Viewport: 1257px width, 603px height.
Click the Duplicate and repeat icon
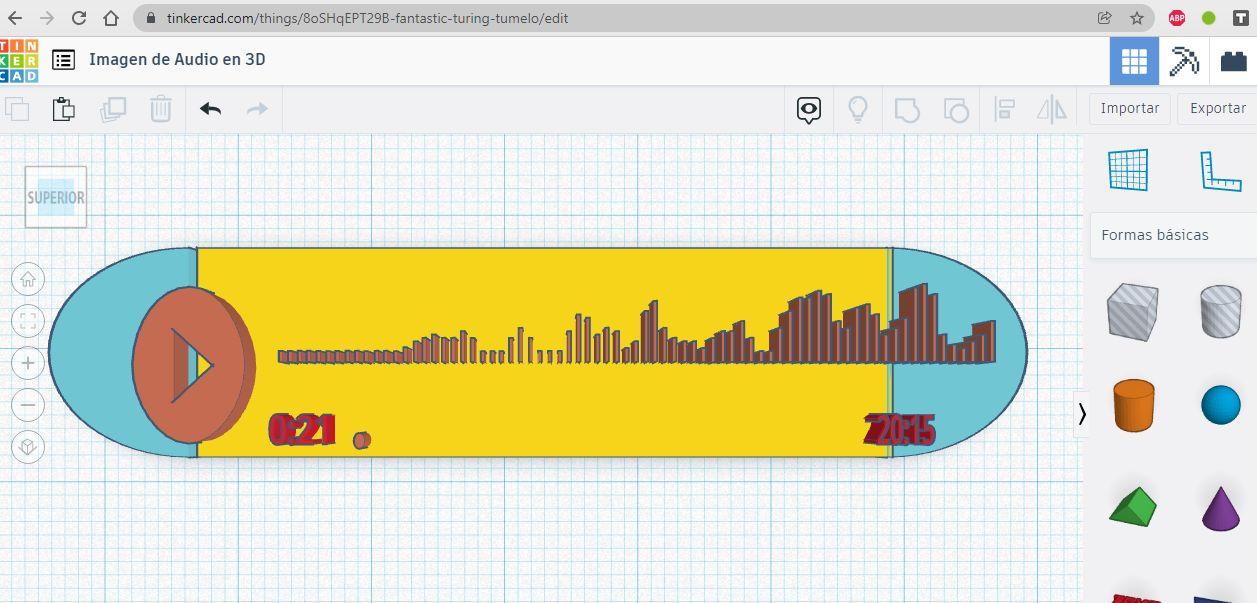point(113,109)
